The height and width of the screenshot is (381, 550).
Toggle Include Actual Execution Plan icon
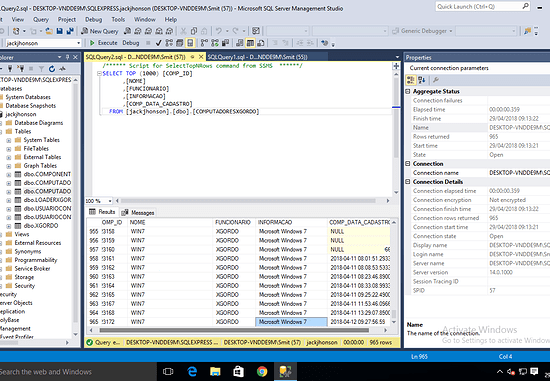click(204, 43)
